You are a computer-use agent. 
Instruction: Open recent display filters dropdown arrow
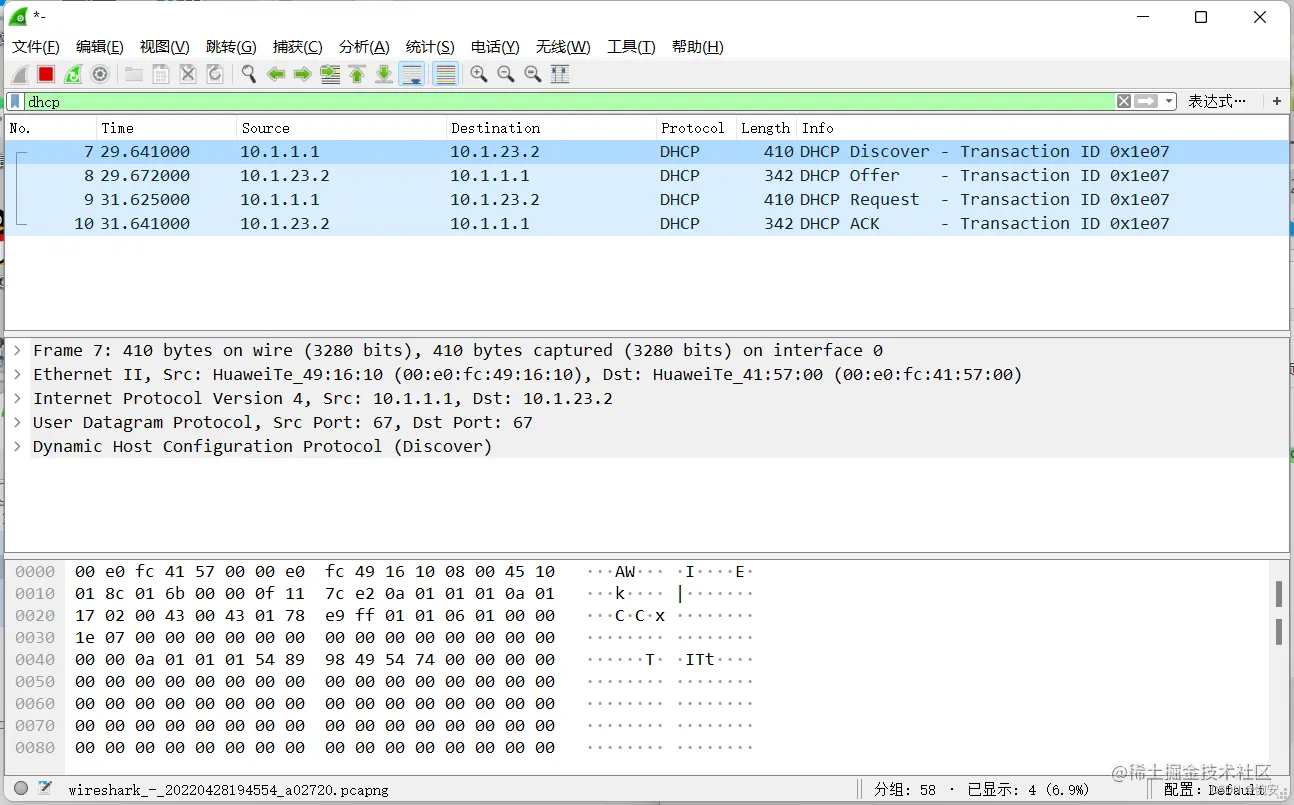pyautogui.click(x=1169, y=101)
